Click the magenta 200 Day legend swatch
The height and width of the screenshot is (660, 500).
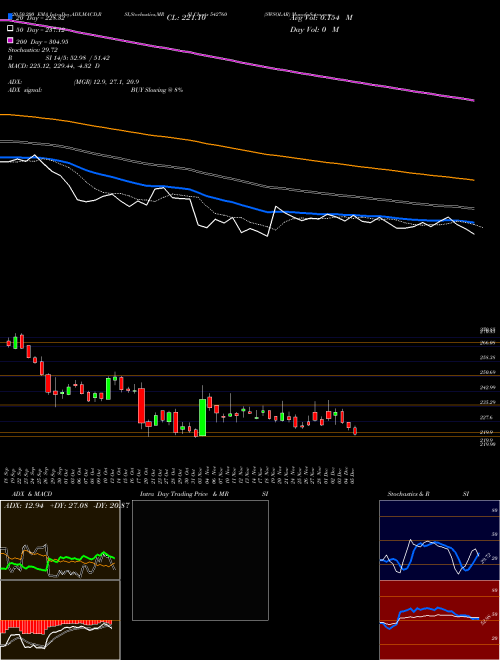[10, 41]
